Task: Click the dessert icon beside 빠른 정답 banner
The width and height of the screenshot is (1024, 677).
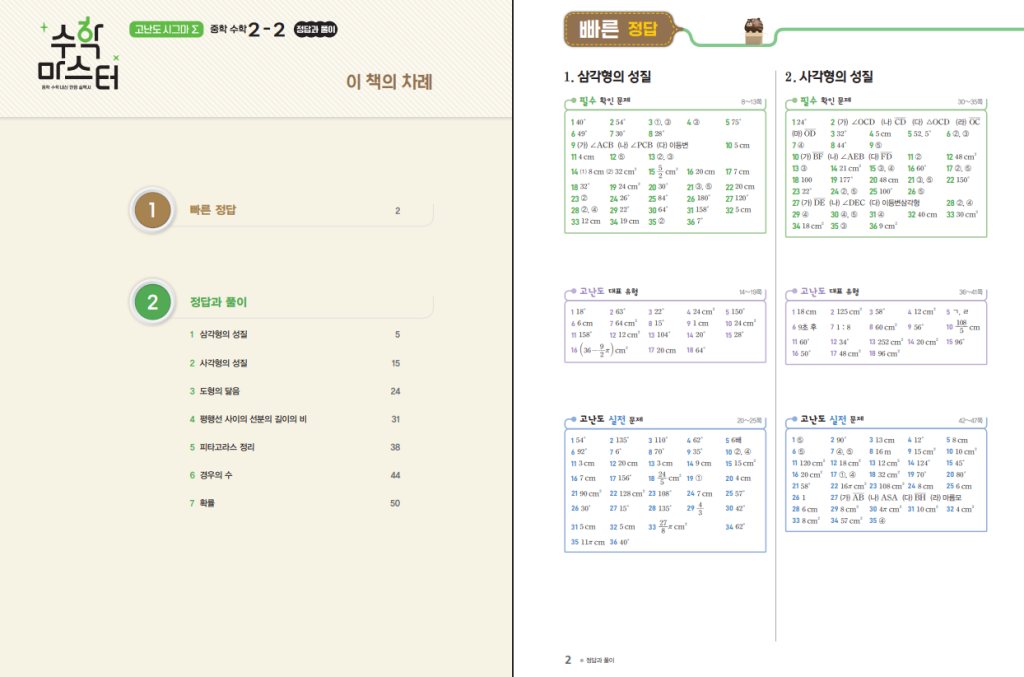Action: (x=754, y=32)
